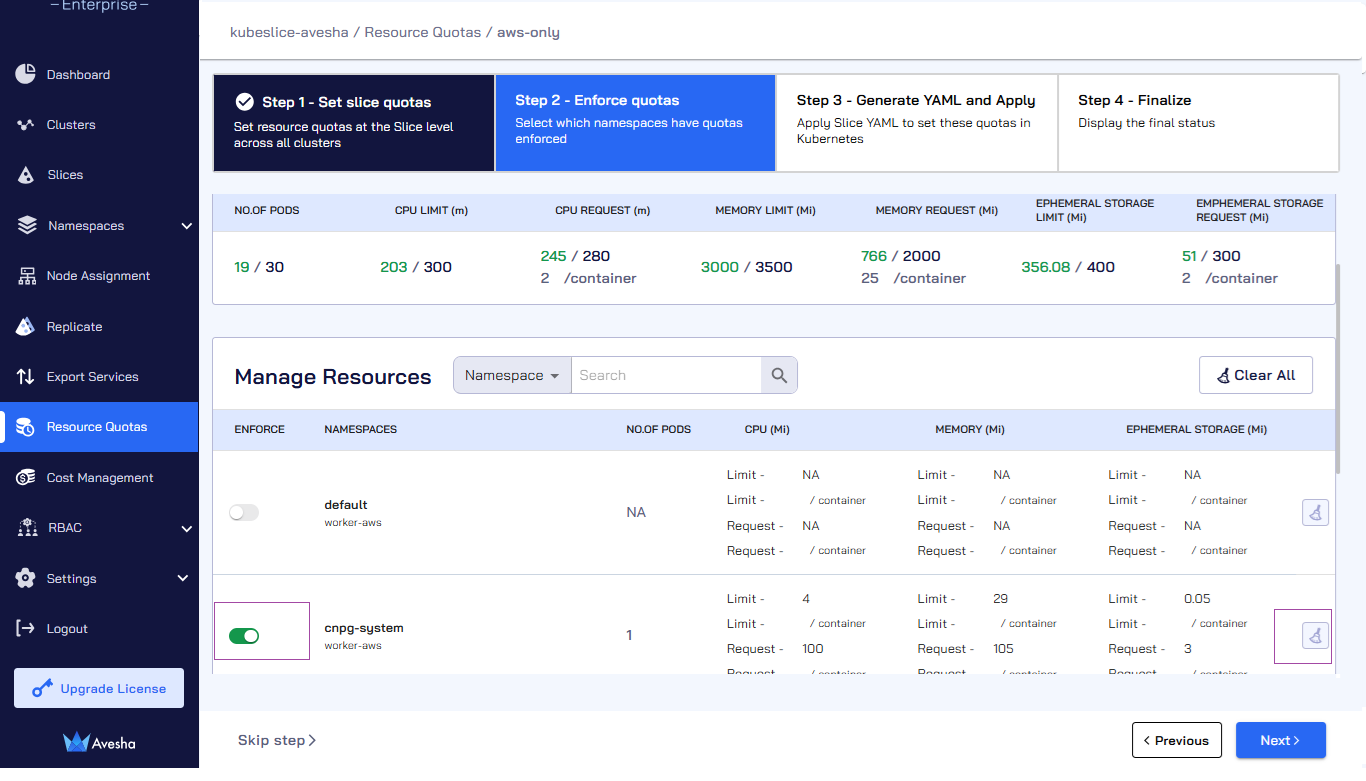Screen dimensions: 1366x781
Task: Clear quotas for default namespace row
Action: point(1315,512)
